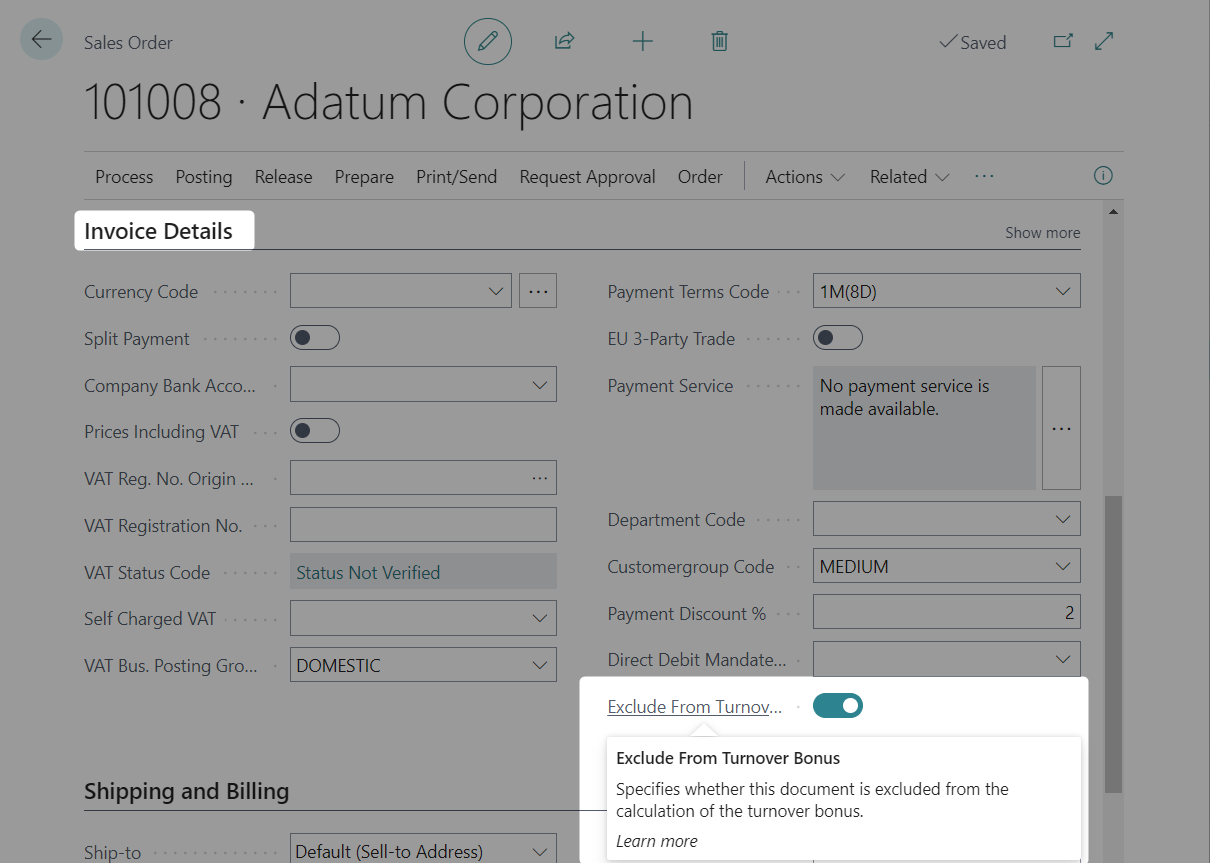Open the Posting menu
1210x863 pixels.
204,177
